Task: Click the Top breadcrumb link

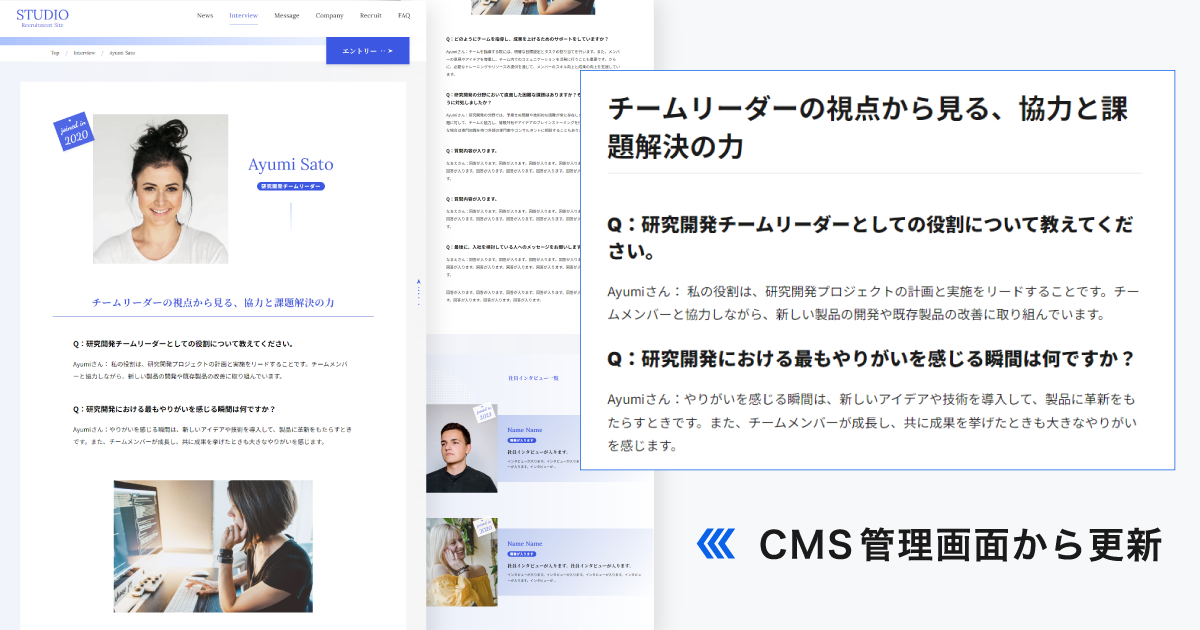Action: (x=55, y=52)
